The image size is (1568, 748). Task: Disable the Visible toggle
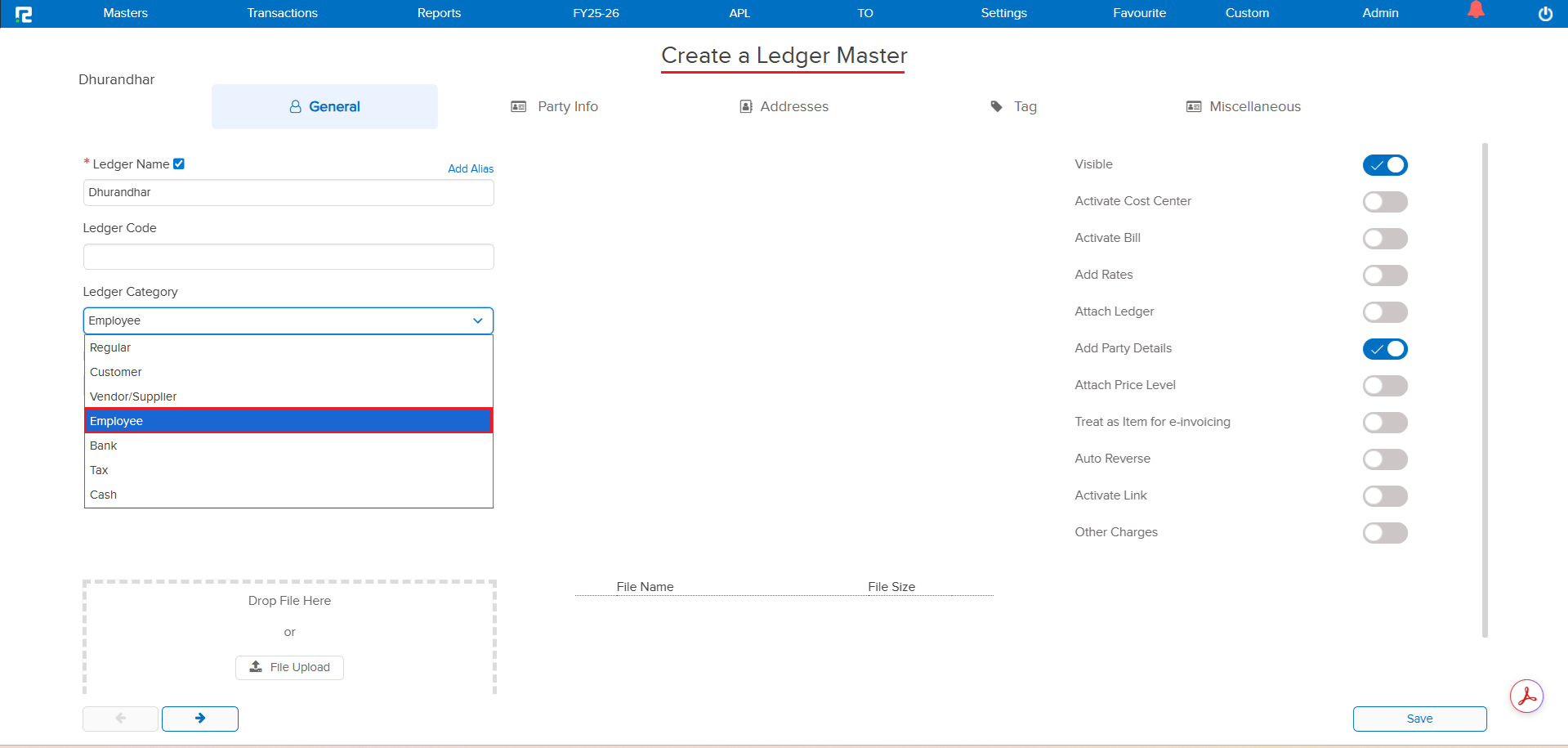point(1385,164)
